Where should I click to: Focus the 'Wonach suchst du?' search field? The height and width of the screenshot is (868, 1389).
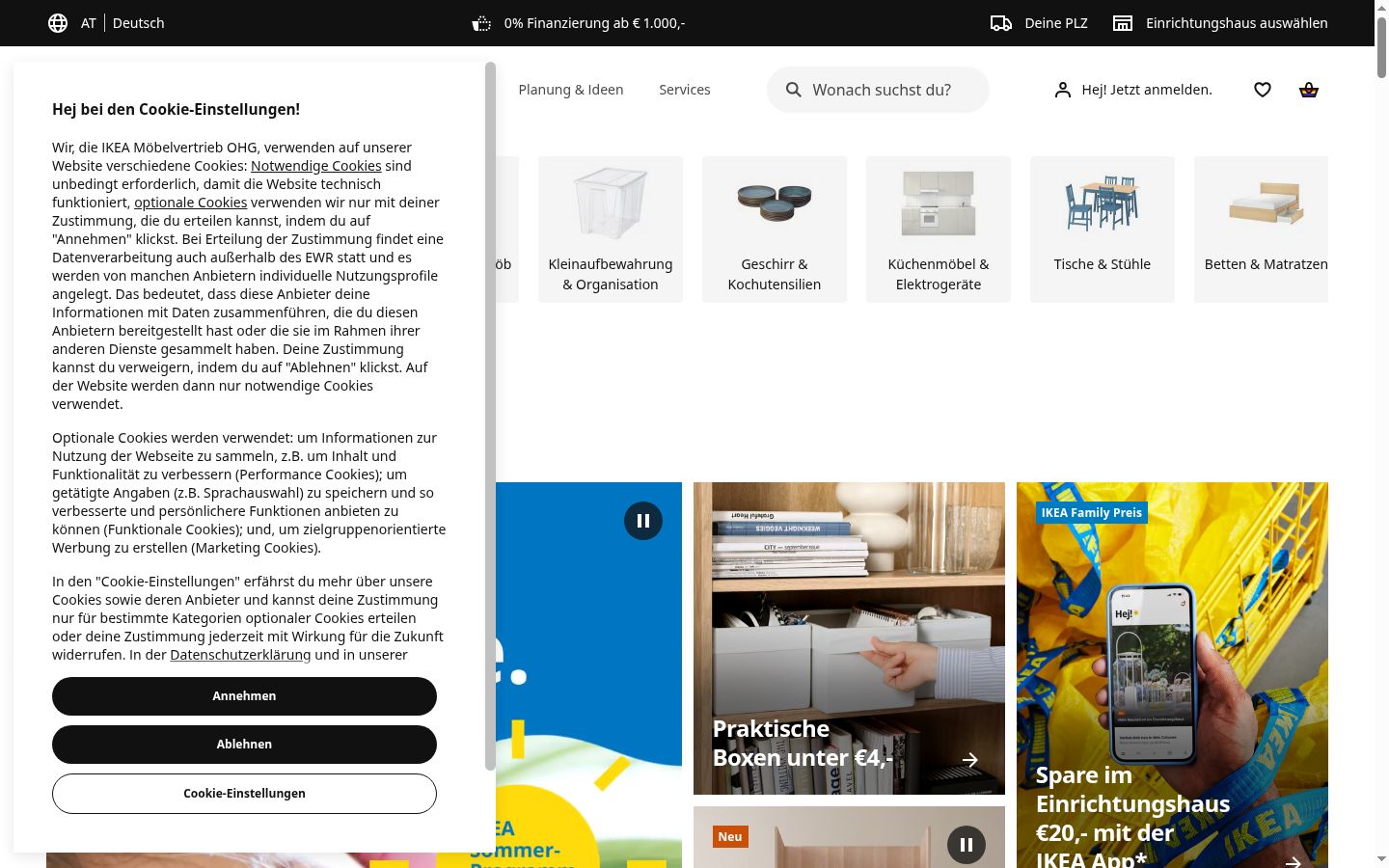[878, 90]
